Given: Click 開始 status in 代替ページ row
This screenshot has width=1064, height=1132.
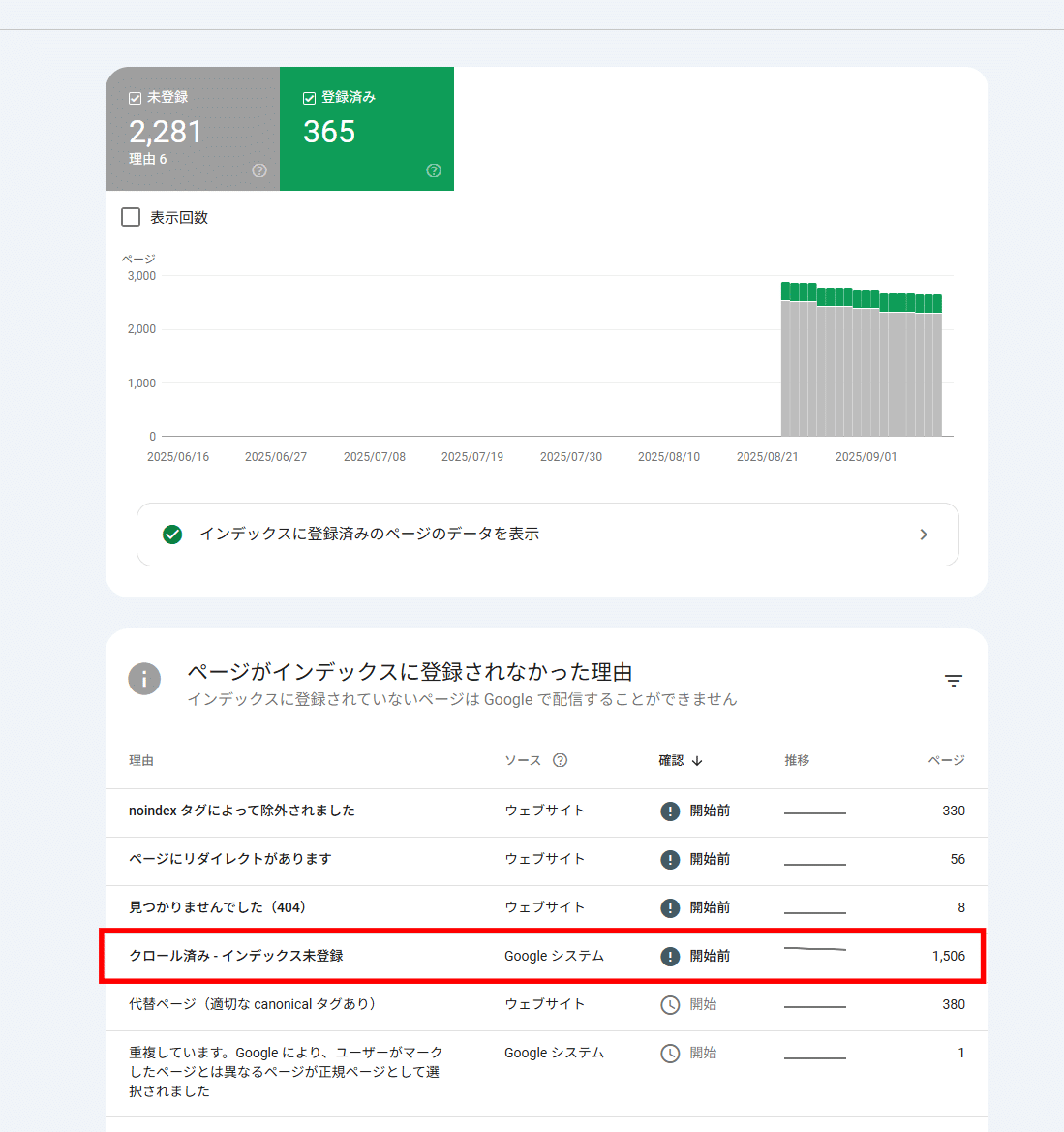Looking at the screenshot, I should 703,1004.
